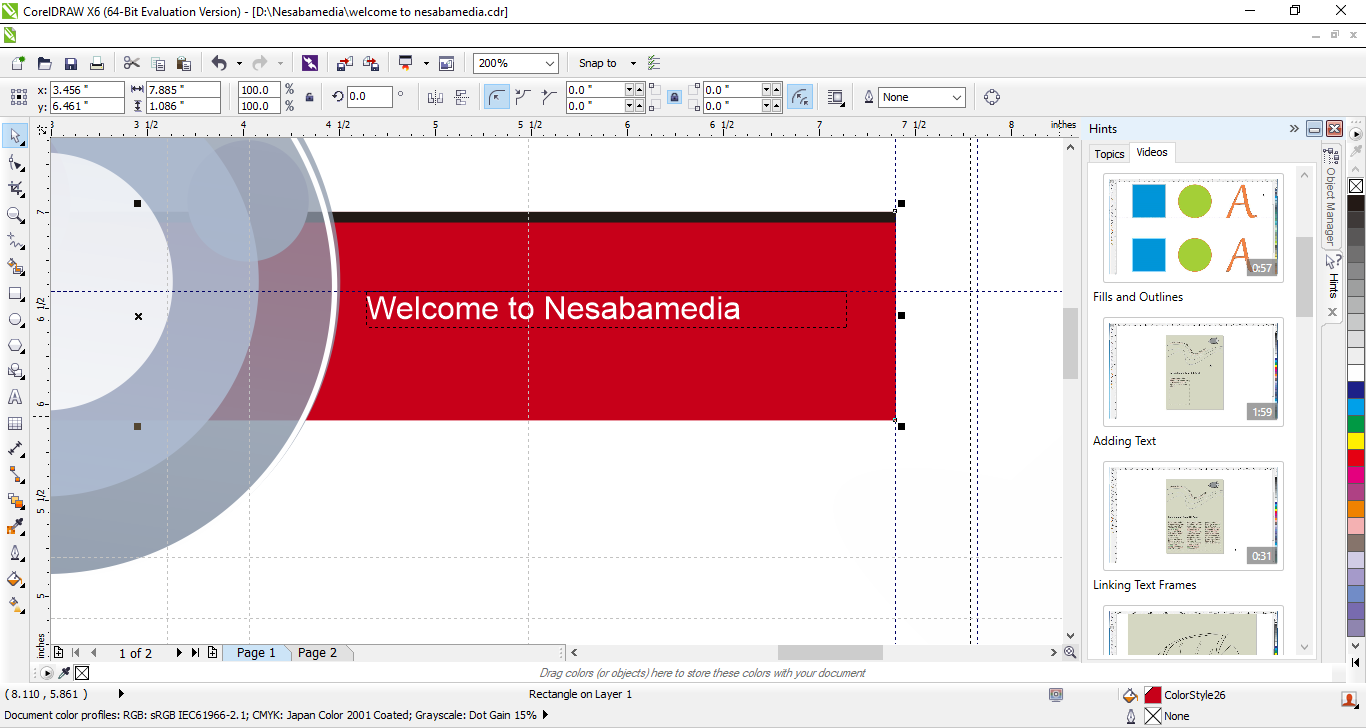Screen dimensions: 1366x728
Task: Toggle the edit corners together lock
Action: click(x=674, y=97)
